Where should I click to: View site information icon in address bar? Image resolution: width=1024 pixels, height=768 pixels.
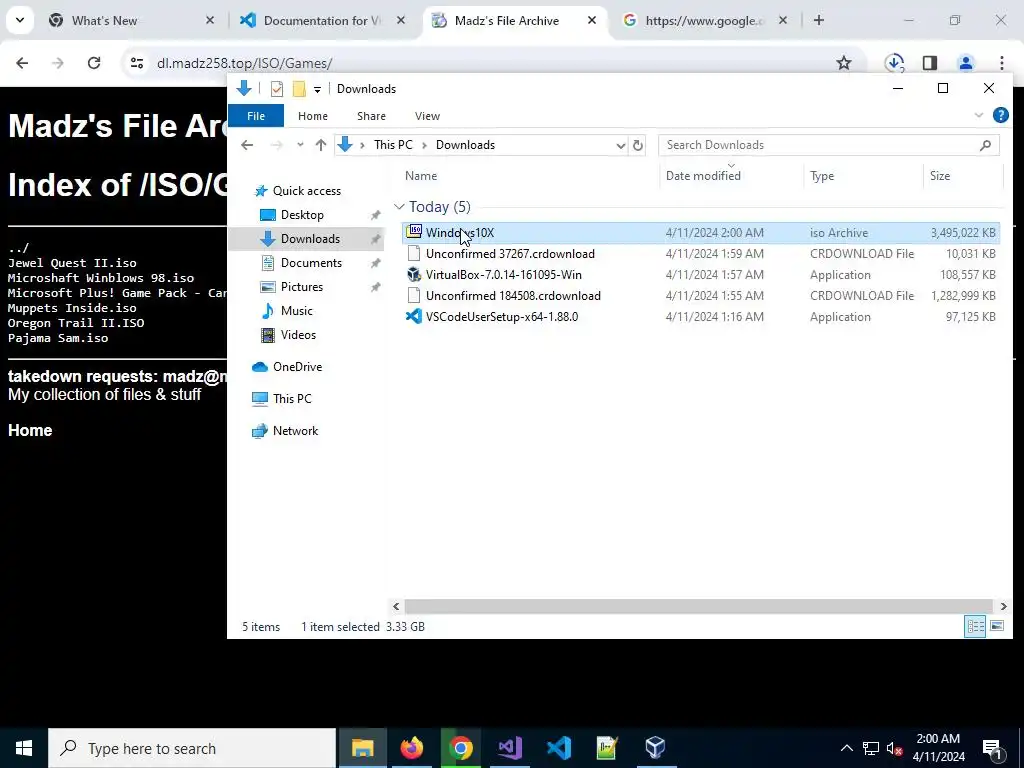(x=136, y=63)
